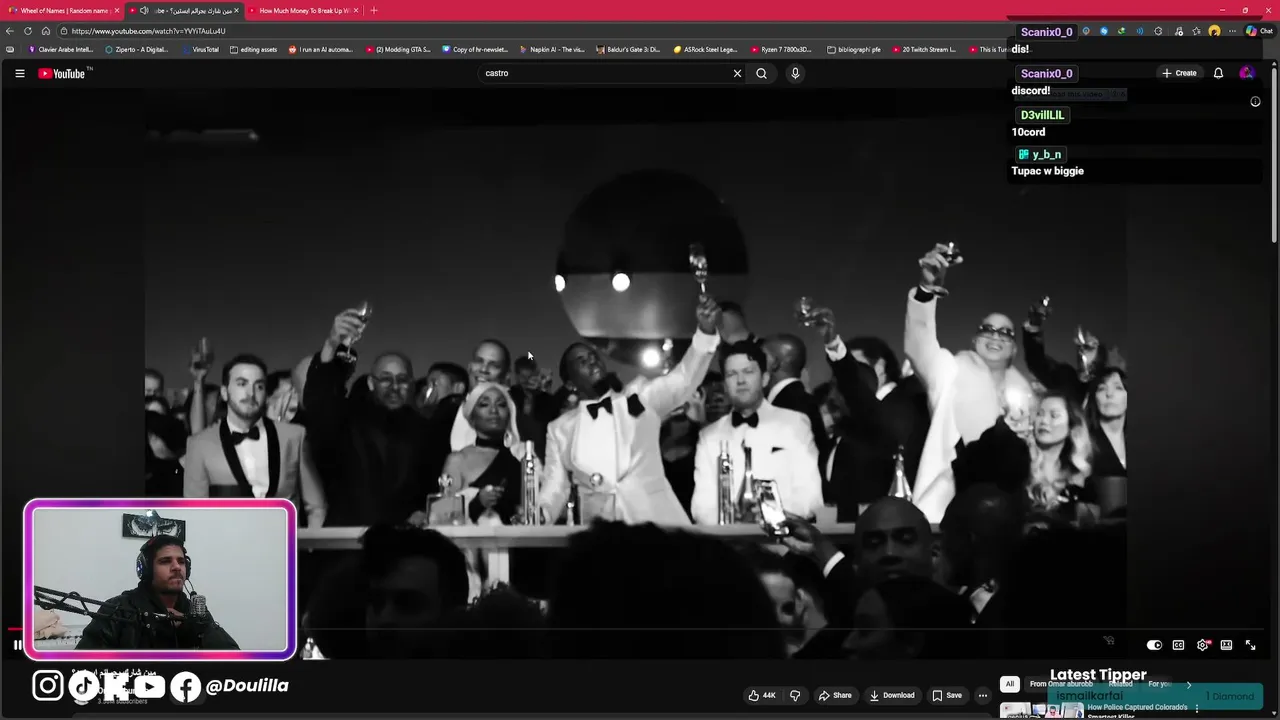The image size is (1280, 720).
Task: Select the 'All' filter chip
Action: pos(1010,684)
